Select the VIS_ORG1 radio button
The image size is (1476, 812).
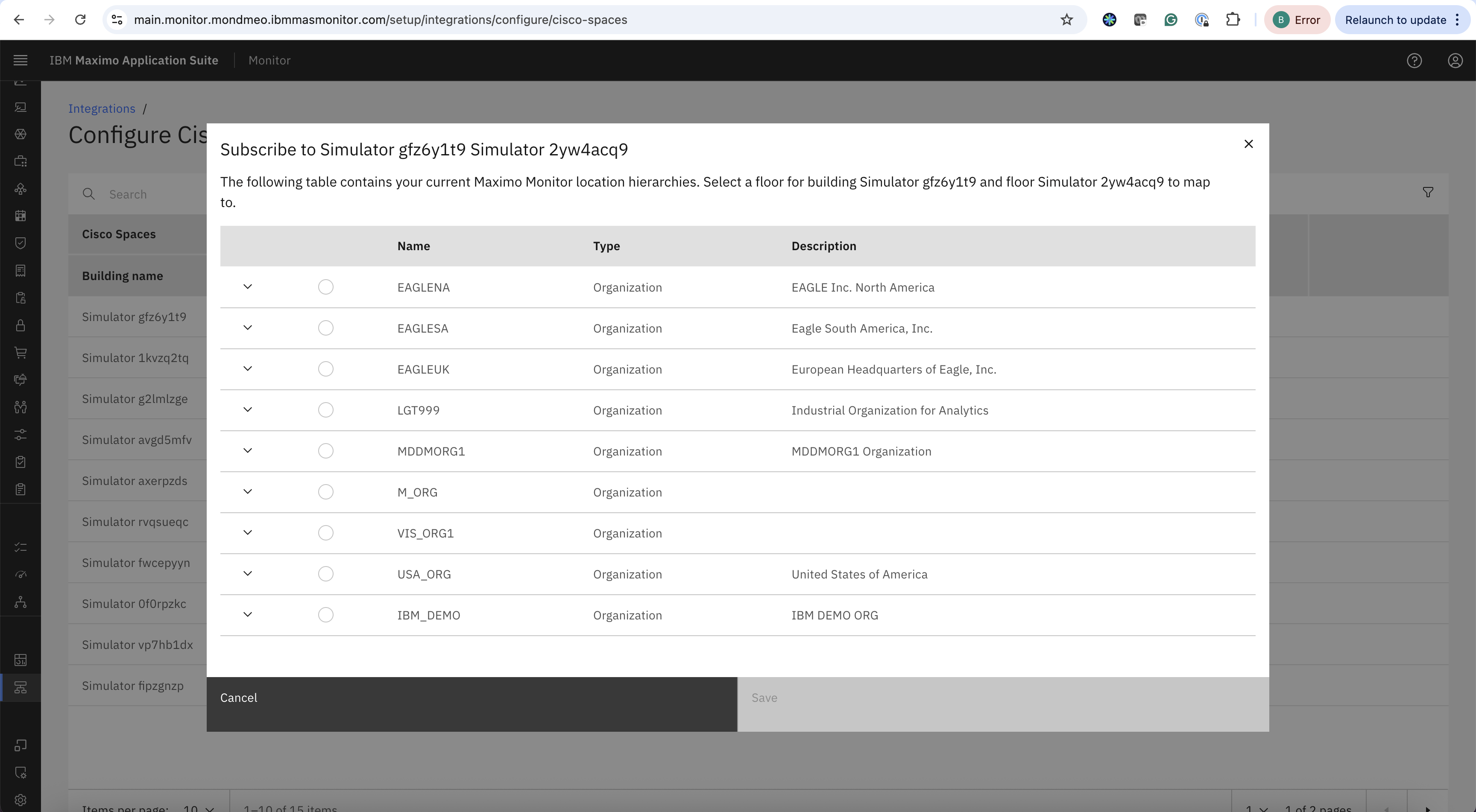pos(325,533)
